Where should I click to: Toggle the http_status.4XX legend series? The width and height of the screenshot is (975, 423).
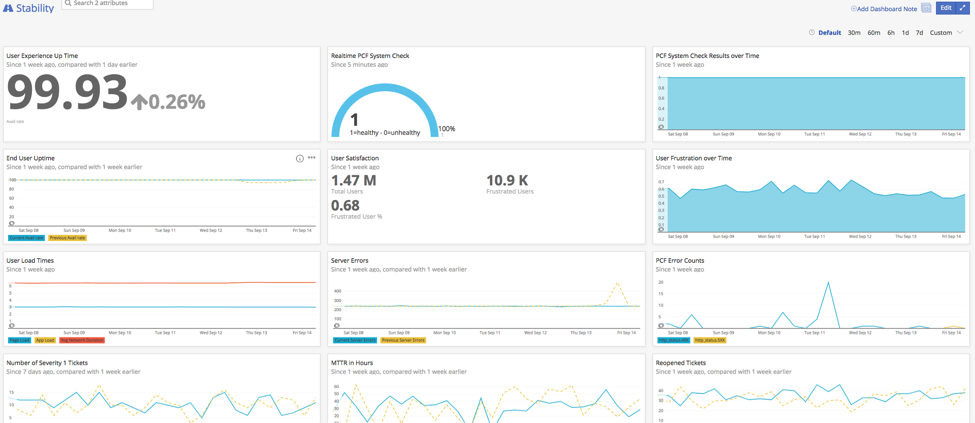coord(674,340)
